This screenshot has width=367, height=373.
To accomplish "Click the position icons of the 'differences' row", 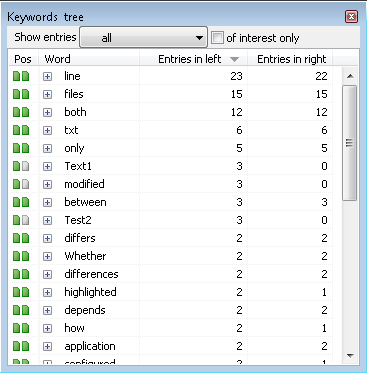I will pos(21,274).
